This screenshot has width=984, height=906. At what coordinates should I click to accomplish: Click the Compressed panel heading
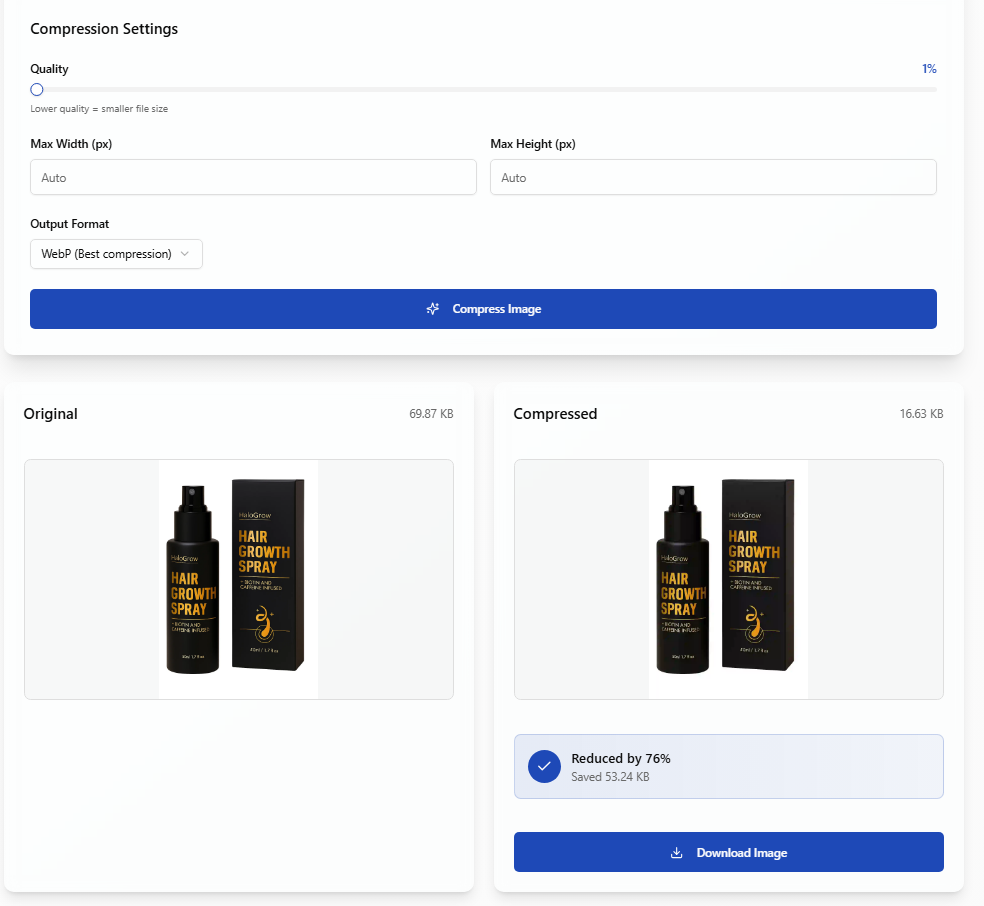(x=555, y=413)
